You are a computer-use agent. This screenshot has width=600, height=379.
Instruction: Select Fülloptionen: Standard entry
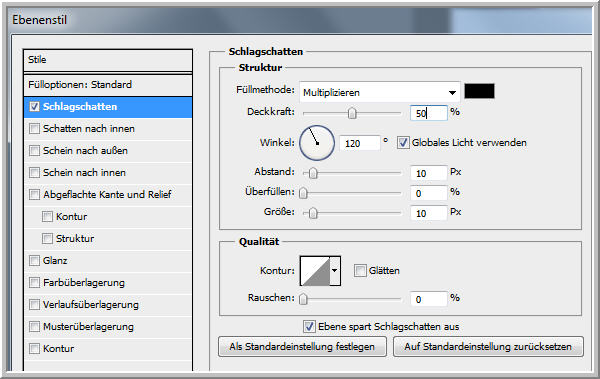pyautogui.click(x=108, y=85)
